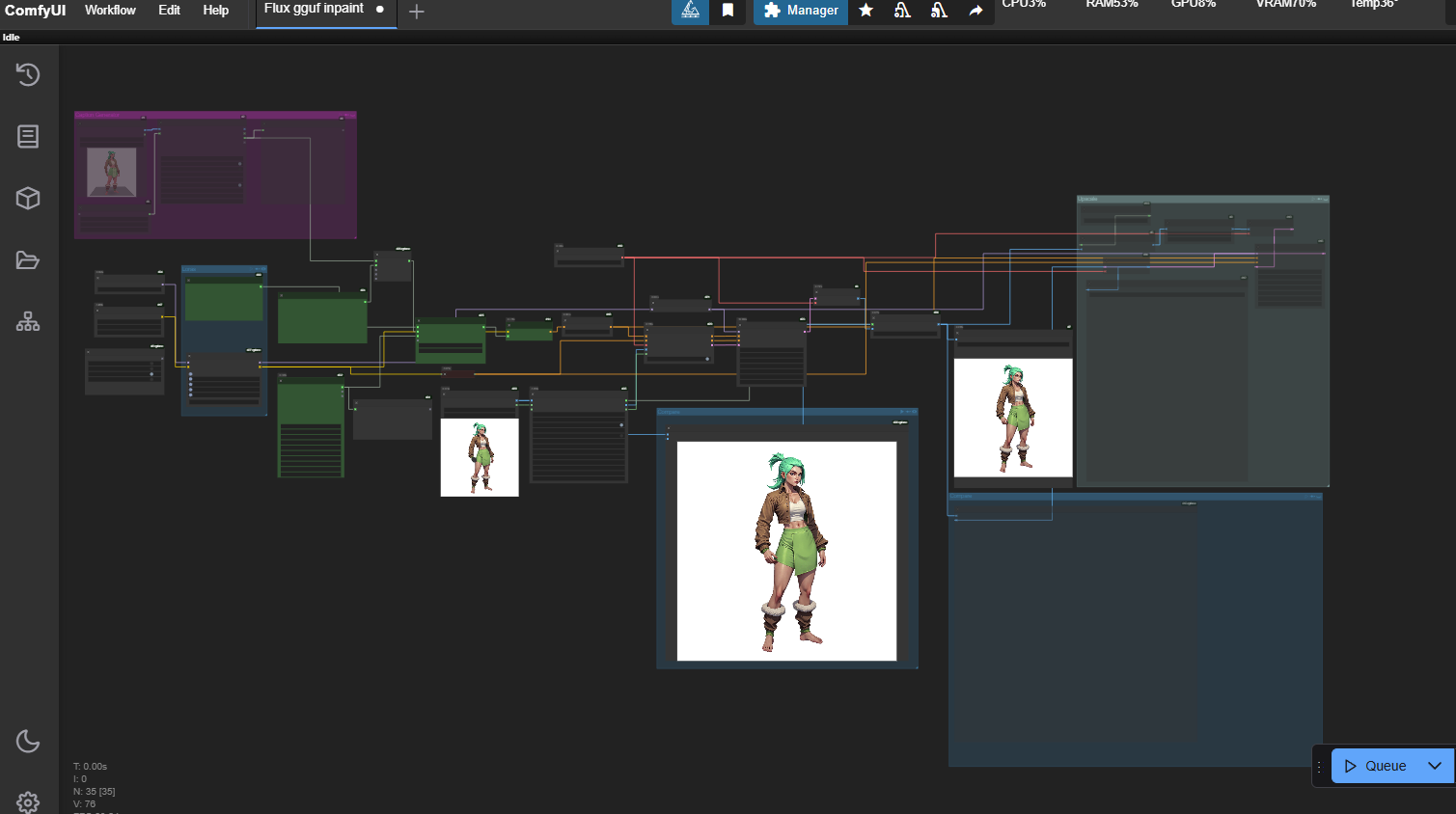
Task: Open the Help menu
Action: pos(215,11)
